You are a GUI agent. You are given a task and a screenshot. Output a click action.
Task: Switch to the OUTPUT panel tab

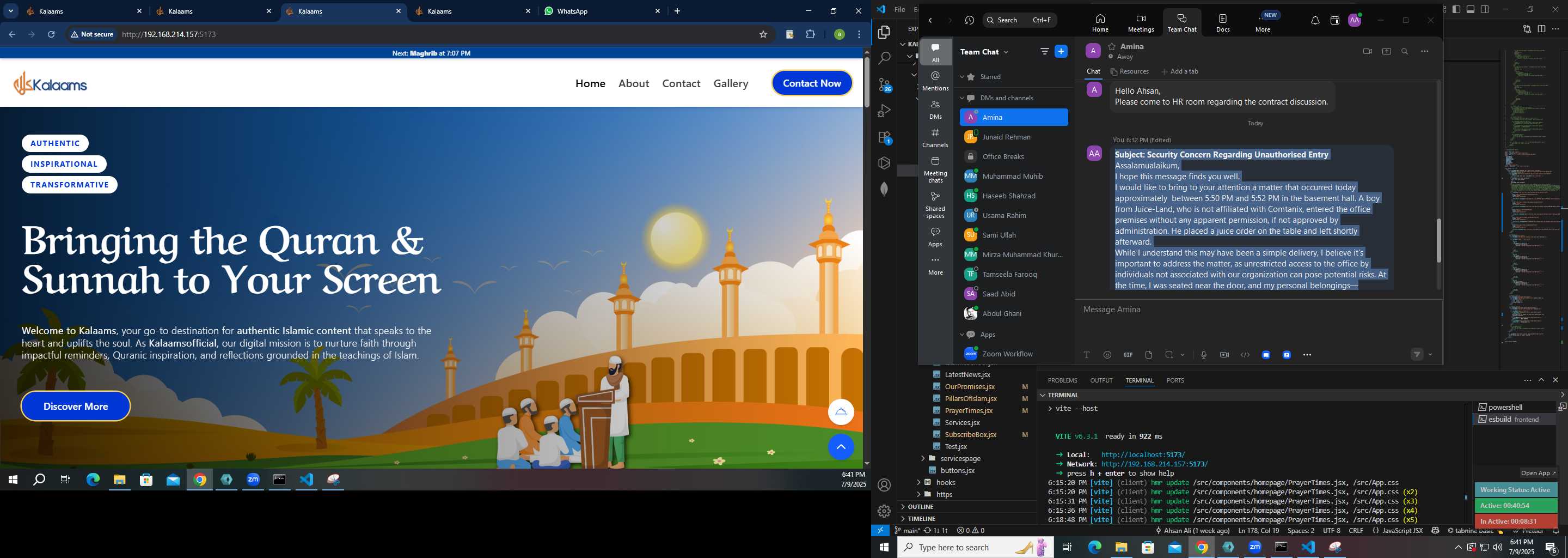[x=1101, y=380]
